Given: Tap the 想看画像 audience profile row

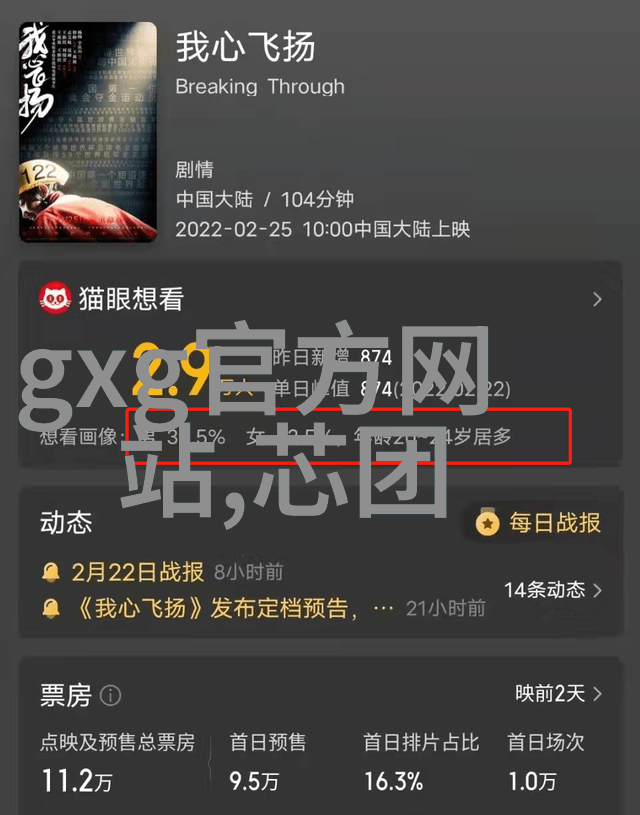Looking at the screenshot, I should coord(276,437).
